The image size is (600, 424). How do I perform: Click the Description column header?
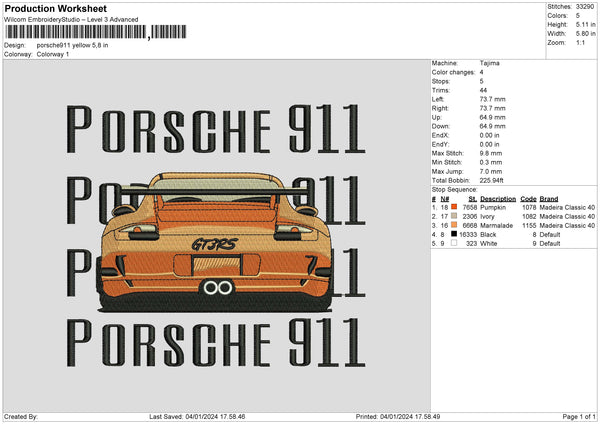[497, 198]
